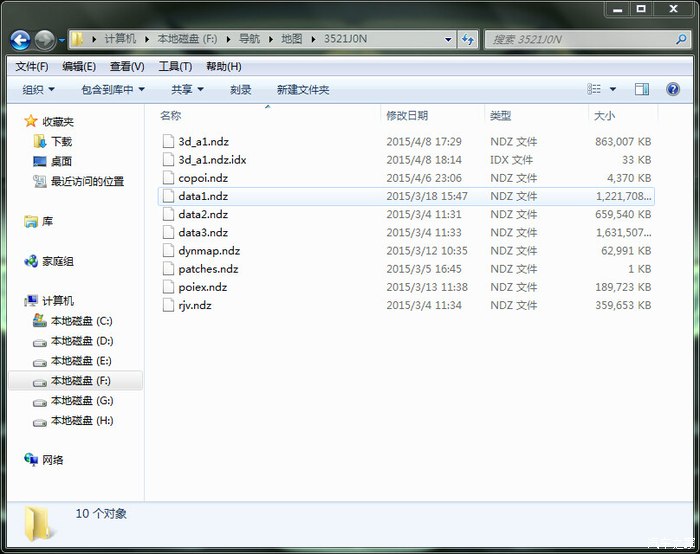Select the 3d_a1.ndz.idx file
The width and height of the screenshot is (700, 554).
click(x=211, y=160)
